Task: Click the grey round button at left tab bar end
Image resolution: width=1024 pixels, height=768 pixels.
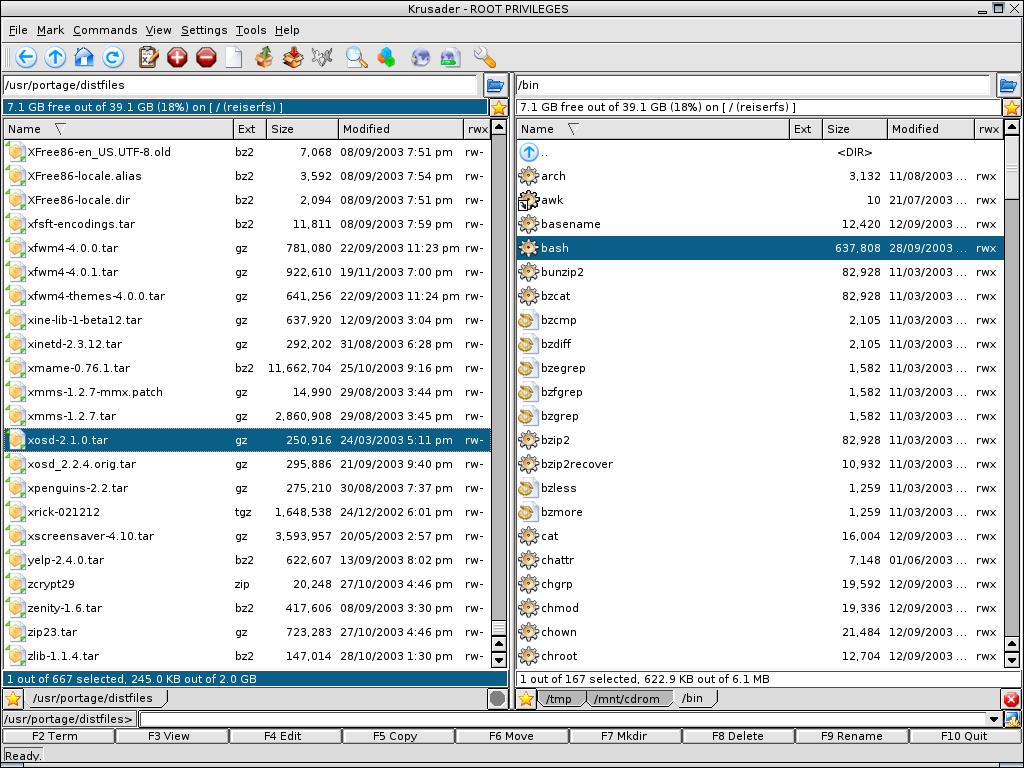Action: click(497, 699)
